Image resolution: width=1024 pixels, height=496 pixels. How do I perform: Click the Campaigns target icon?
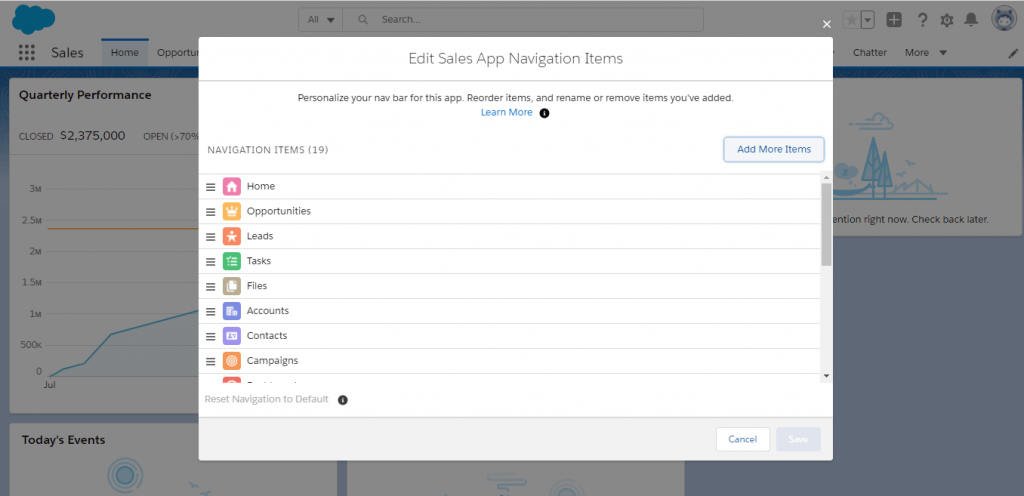click(x=232, y=361)
